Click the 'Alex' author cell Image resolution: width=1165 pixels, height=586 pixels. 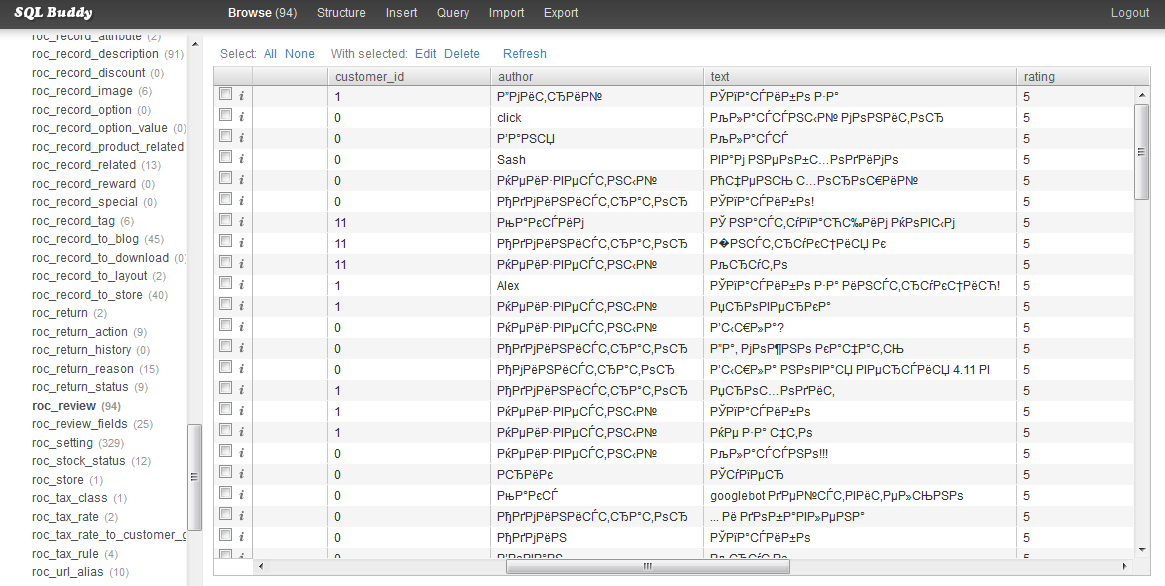tap(597, 285)
